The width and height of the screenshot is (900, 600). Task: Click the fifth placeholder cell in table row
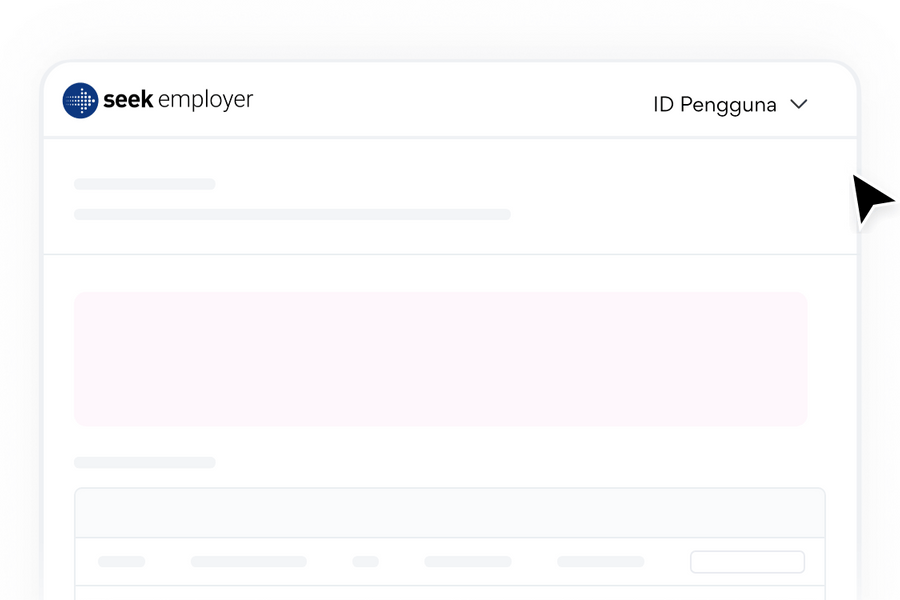click(x=600, y=562)
